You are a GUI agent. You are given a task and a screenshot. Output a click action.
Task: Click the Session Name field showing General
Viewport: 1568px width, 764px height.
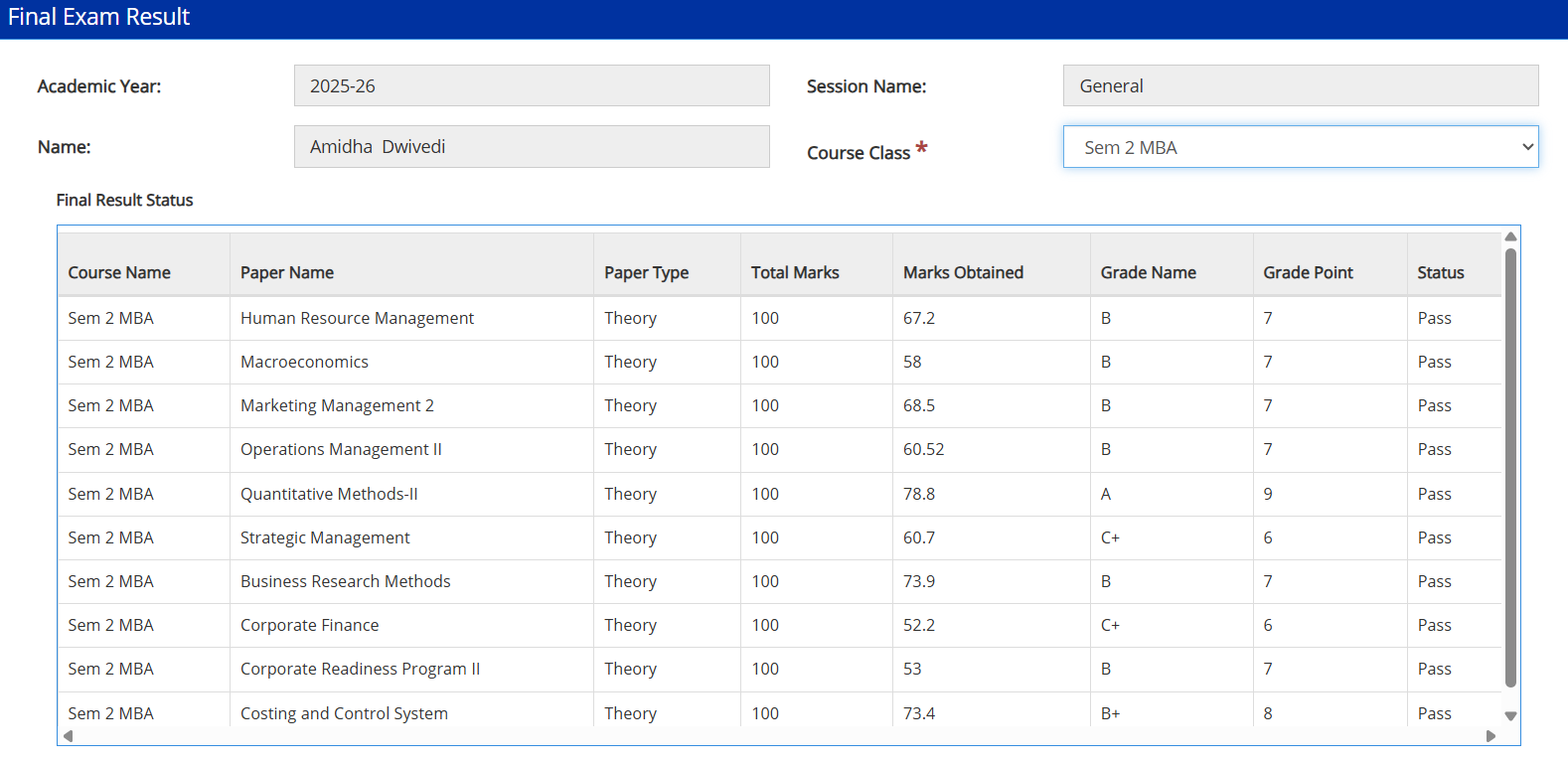(1300, 86)
